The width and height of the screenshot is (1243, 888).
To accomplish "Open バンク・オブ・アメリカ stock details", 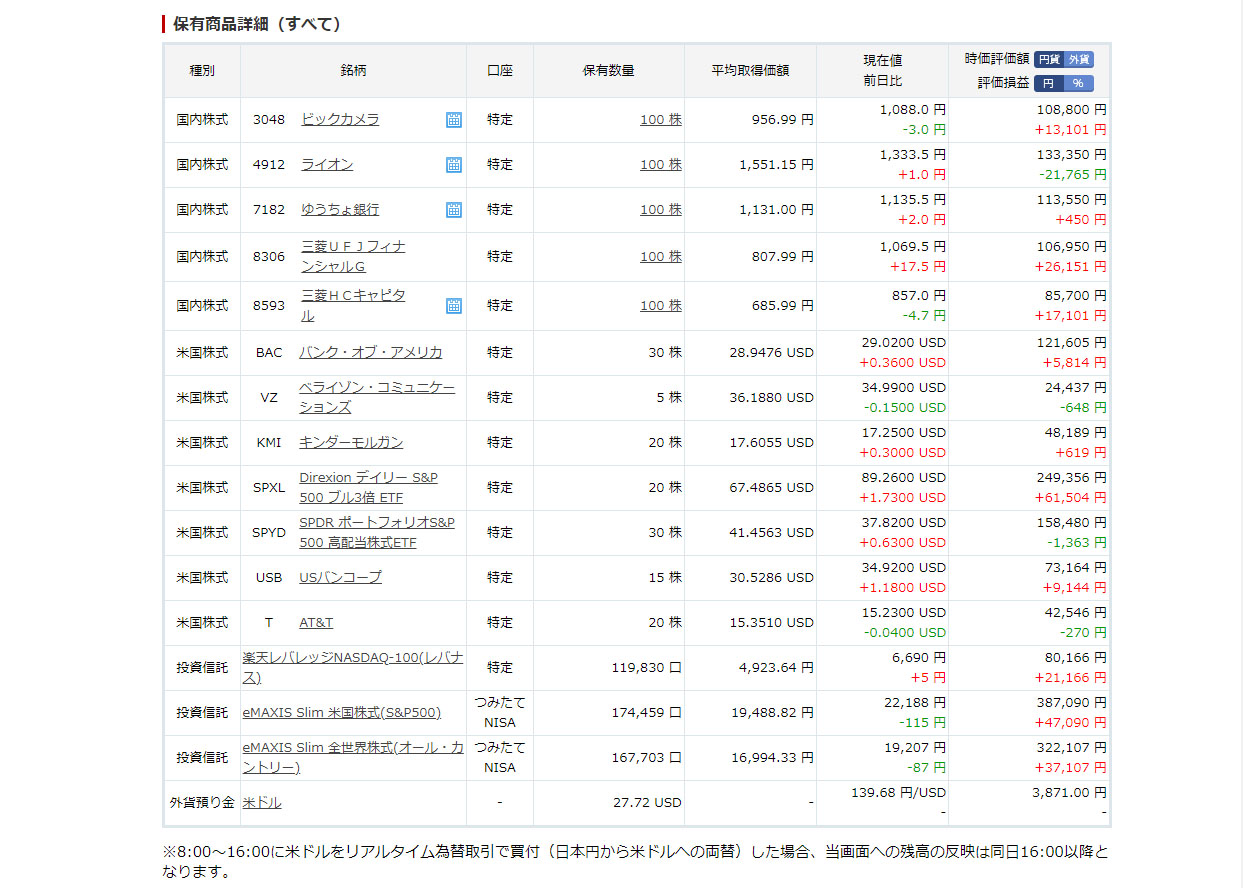I will [370, 352].
